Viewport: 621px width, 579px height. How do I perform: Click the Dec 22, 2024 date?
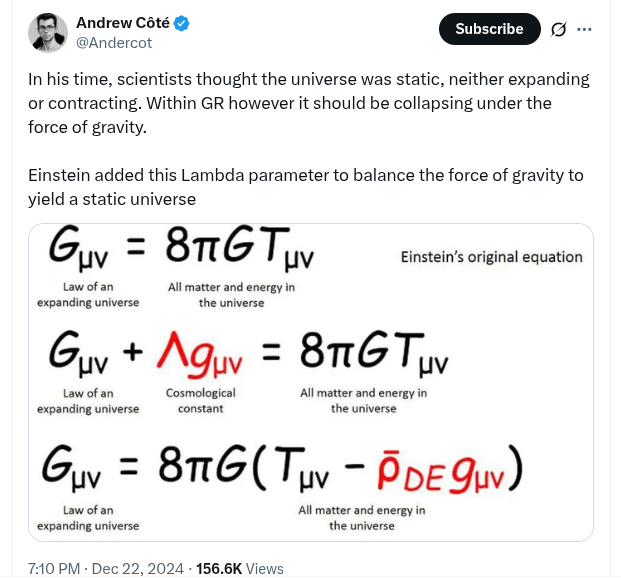[137, 569]
